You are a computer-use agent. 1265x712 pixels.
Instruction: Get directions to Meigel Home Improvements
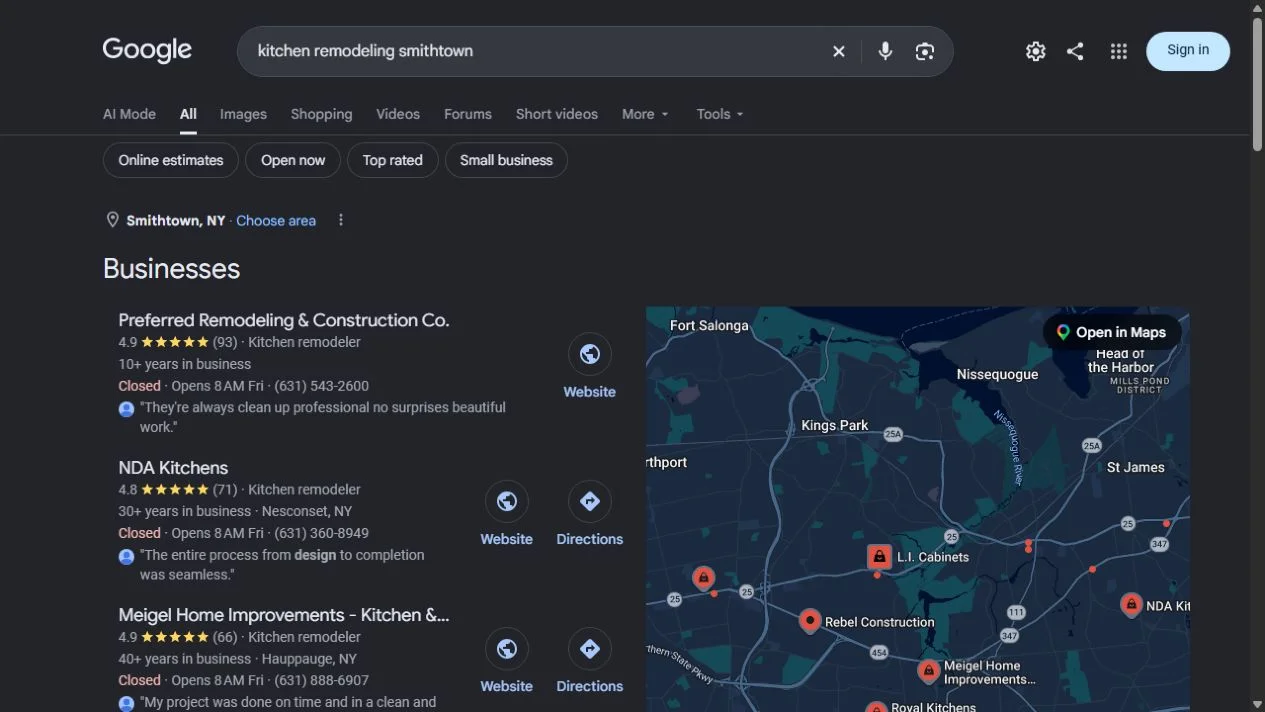[x=590, y=648]
